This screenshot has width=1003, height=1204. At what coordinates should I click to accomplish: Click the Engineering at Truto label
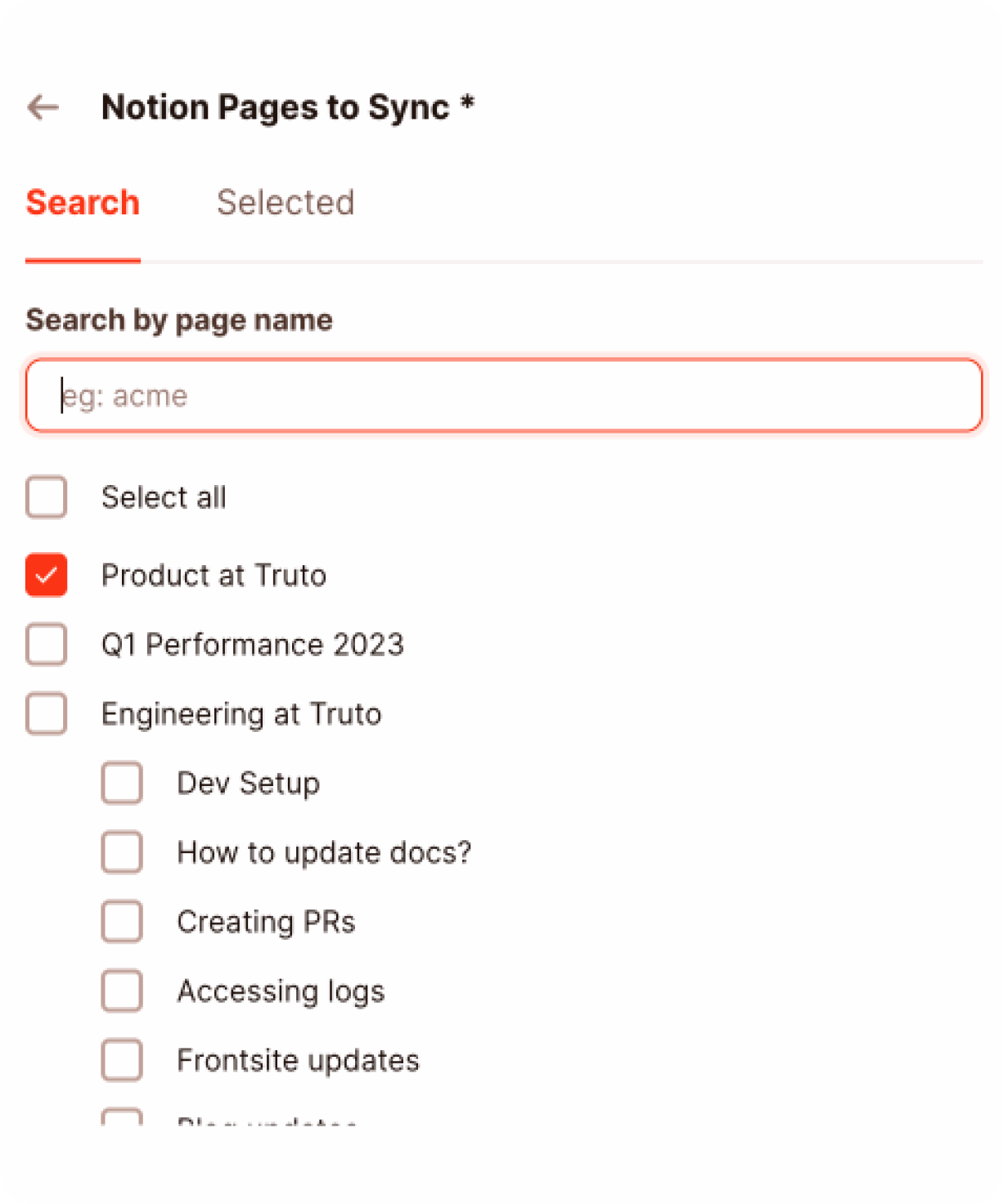point(241,714)
